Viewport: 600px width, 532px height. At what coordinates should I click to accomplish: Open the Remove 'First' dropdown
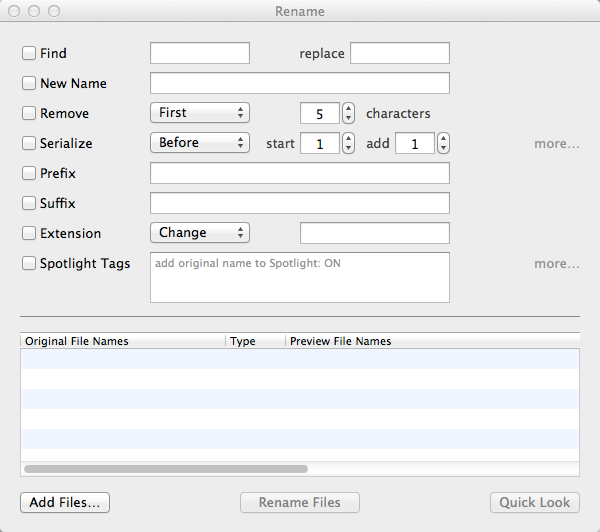pyautogui.click(x=199, y=113)
